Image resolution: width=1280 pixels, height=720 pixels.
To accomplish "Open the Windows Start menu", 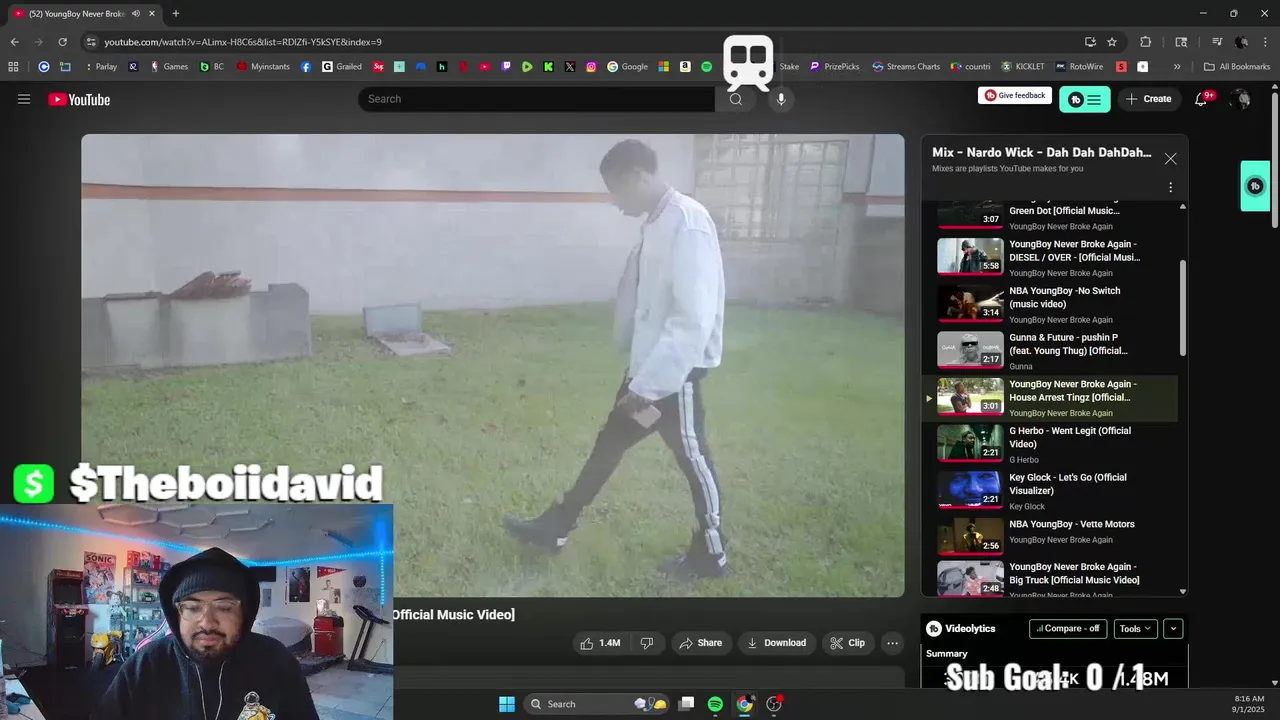I will click(x=506, y=704).
